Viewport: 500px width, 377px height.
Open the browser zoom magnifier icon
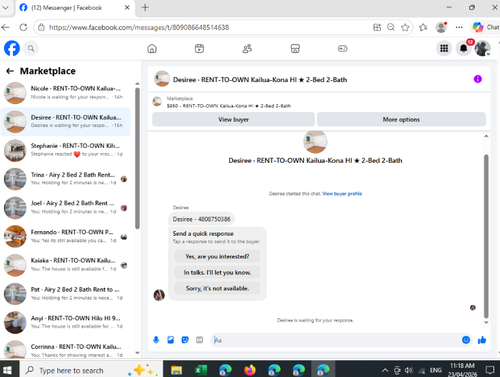(391, 27)
